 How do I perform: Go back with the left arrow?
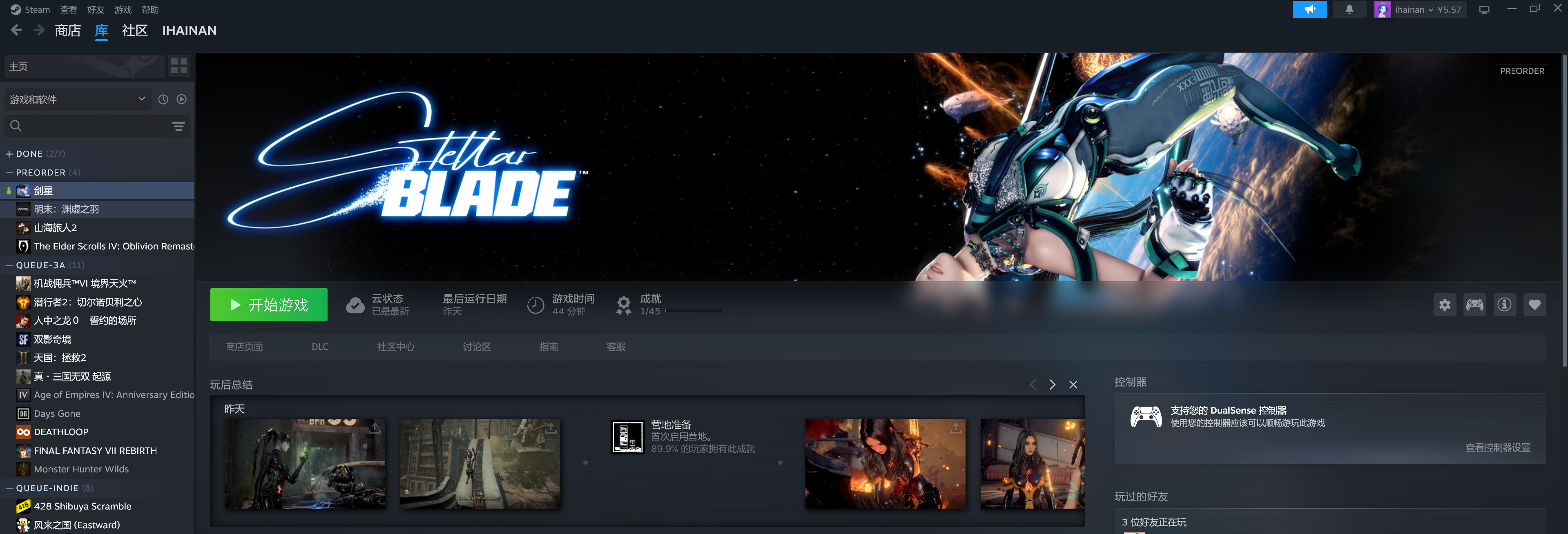point(16,30)
